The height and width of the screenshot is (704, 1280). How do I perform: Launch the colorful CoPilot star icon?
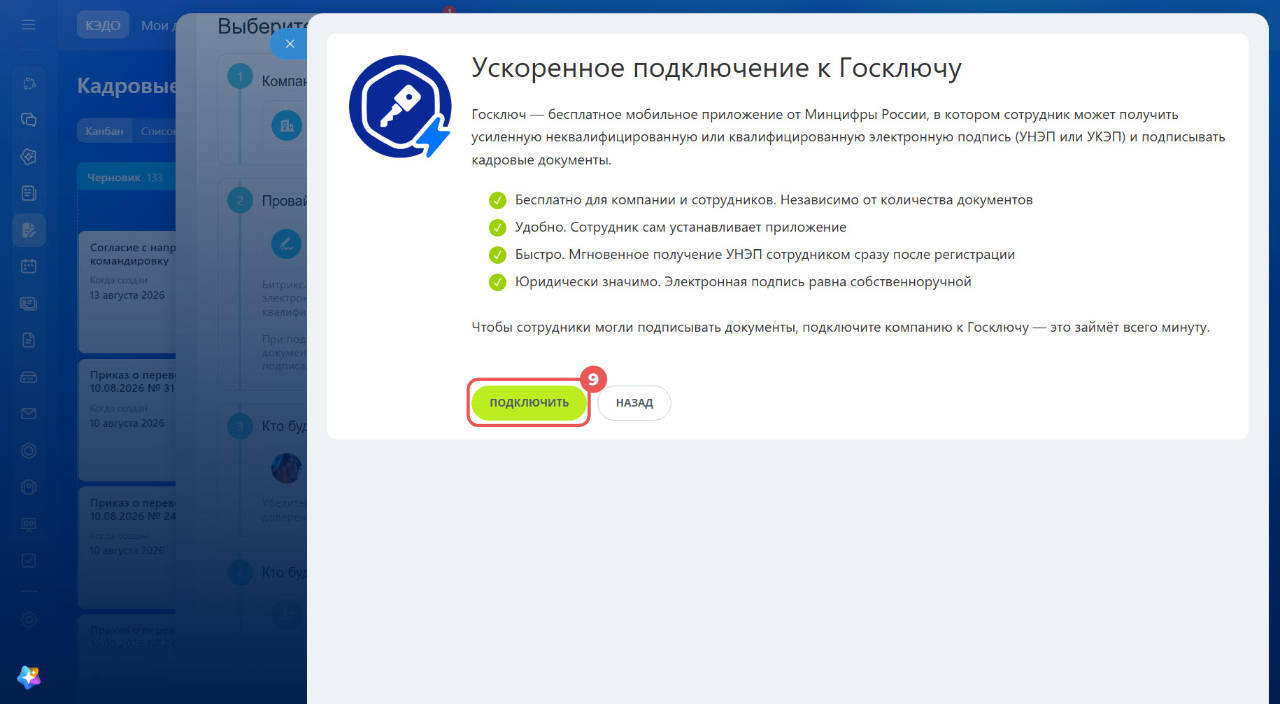(29, 677)
